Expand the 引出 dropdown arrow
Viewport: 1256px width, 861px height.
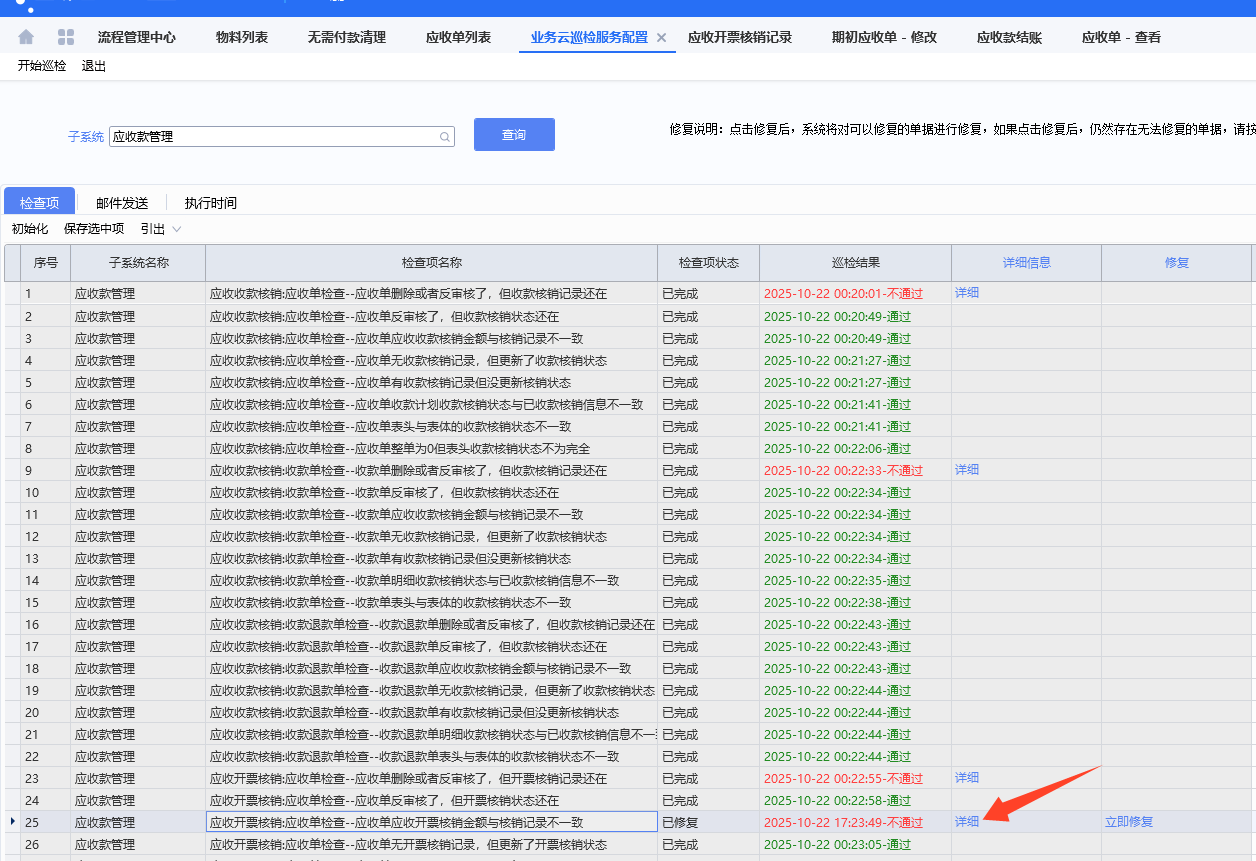177,229
